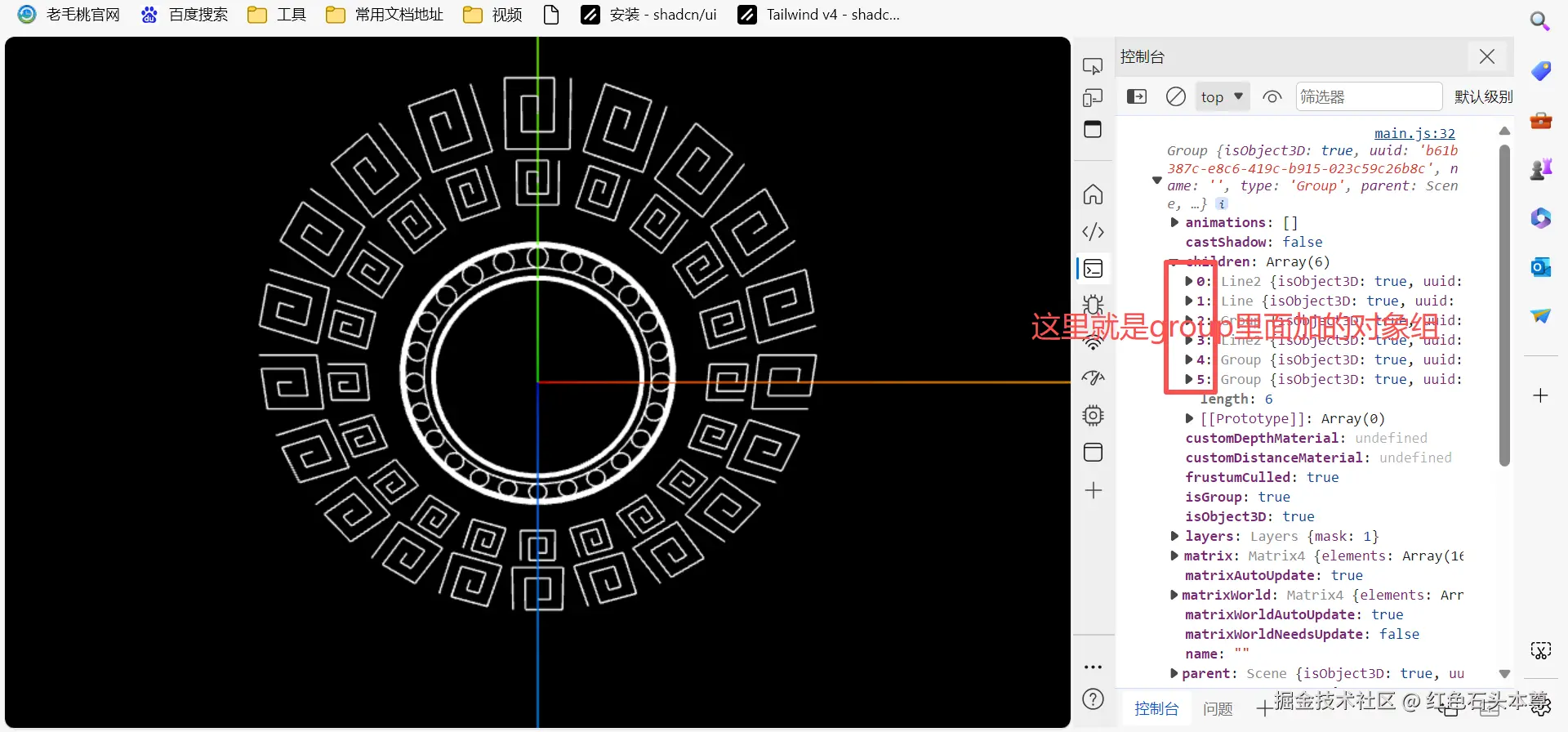Image resolution: width=1568 pixels, height=732 pixels.
Task: Open the DevTools dock side/quick view icon
Action: (1093, 129)
